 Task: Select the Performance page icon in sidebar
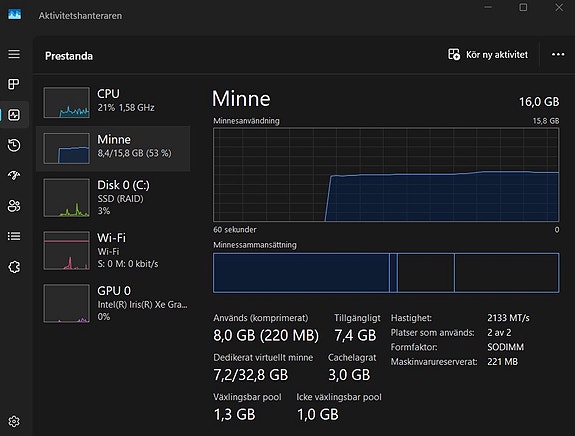tap(14, 115)
